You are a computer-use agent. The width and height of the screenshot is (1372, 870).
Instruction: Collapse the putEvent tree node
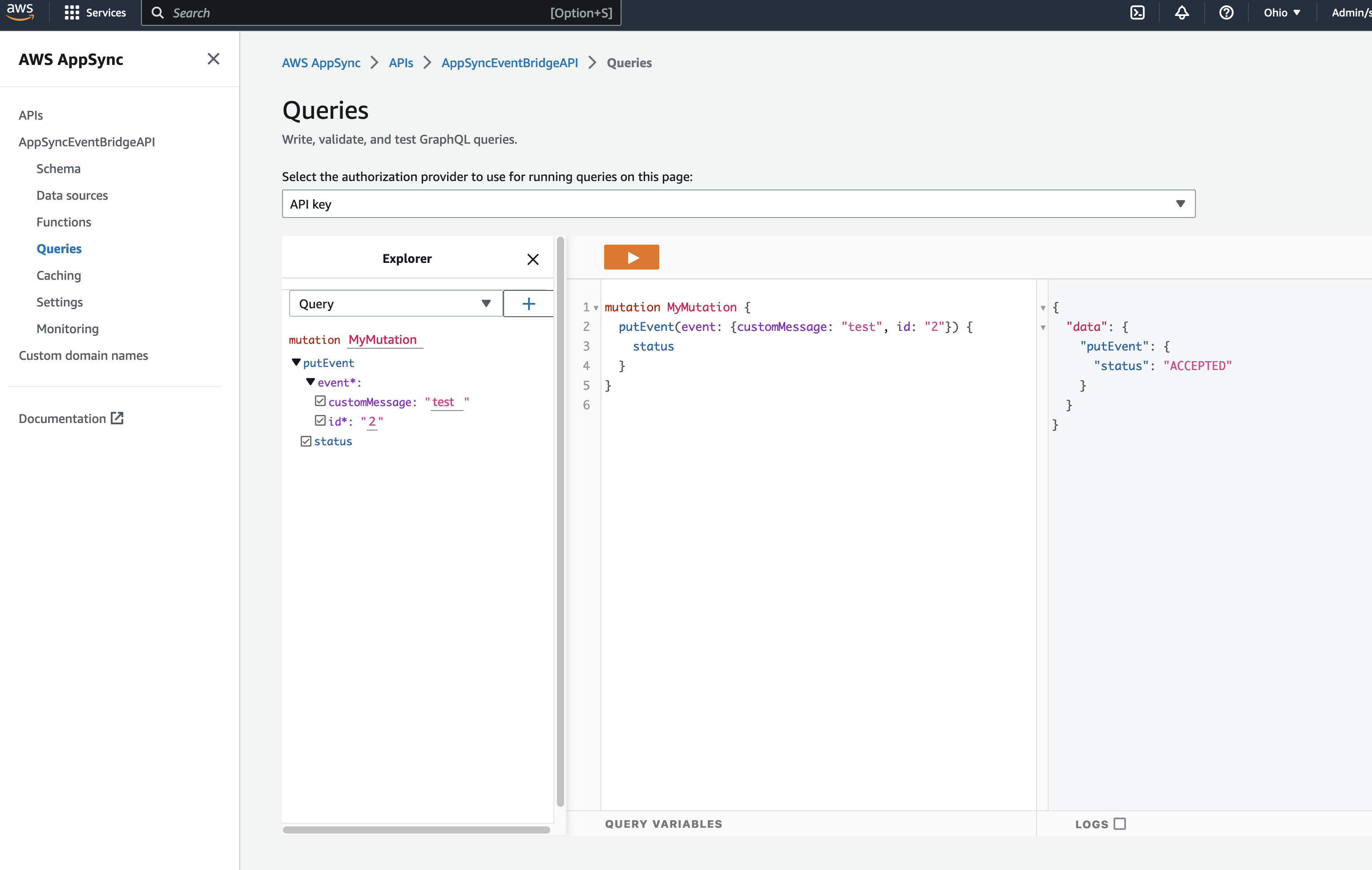coord(296,362)
